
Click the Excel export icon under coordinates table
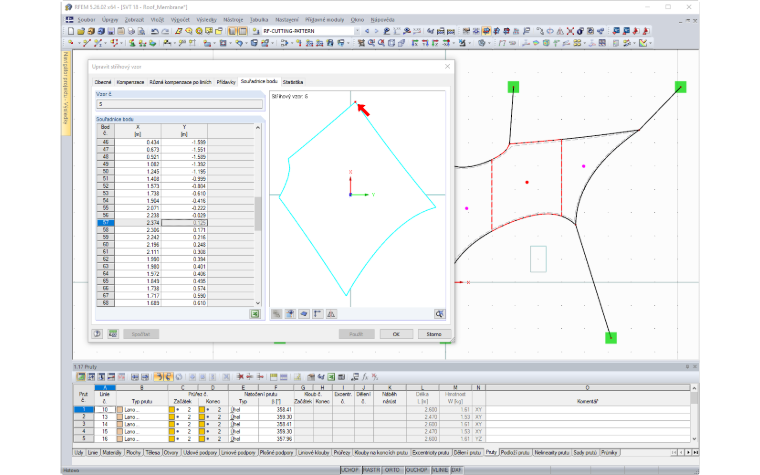[255, 314]
